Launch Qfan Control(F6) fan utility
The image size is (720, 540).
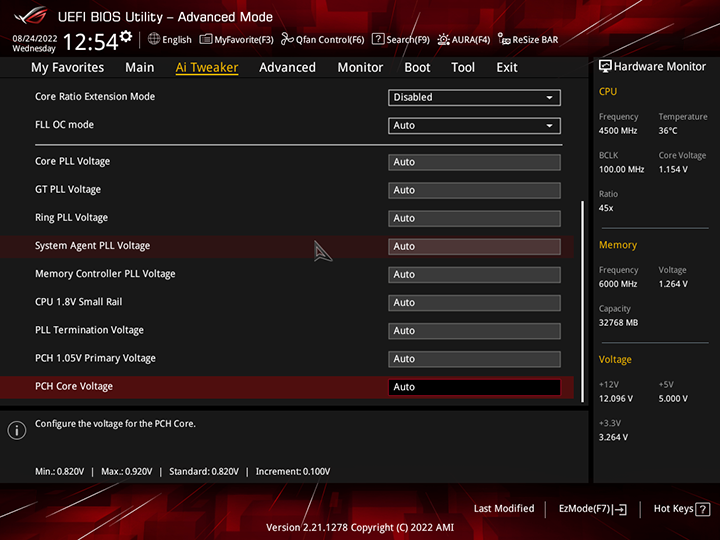pyautogui.click(x=287, y=40)
